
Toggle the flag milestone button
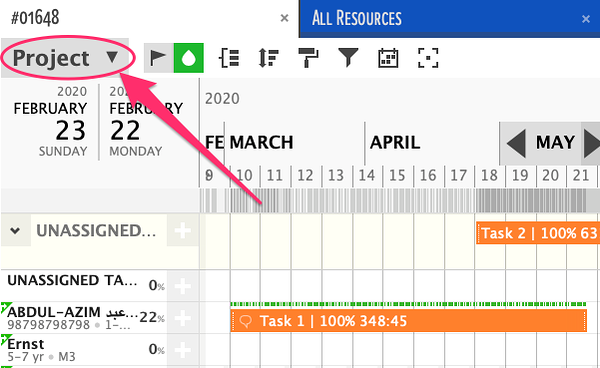coord(158,58)
